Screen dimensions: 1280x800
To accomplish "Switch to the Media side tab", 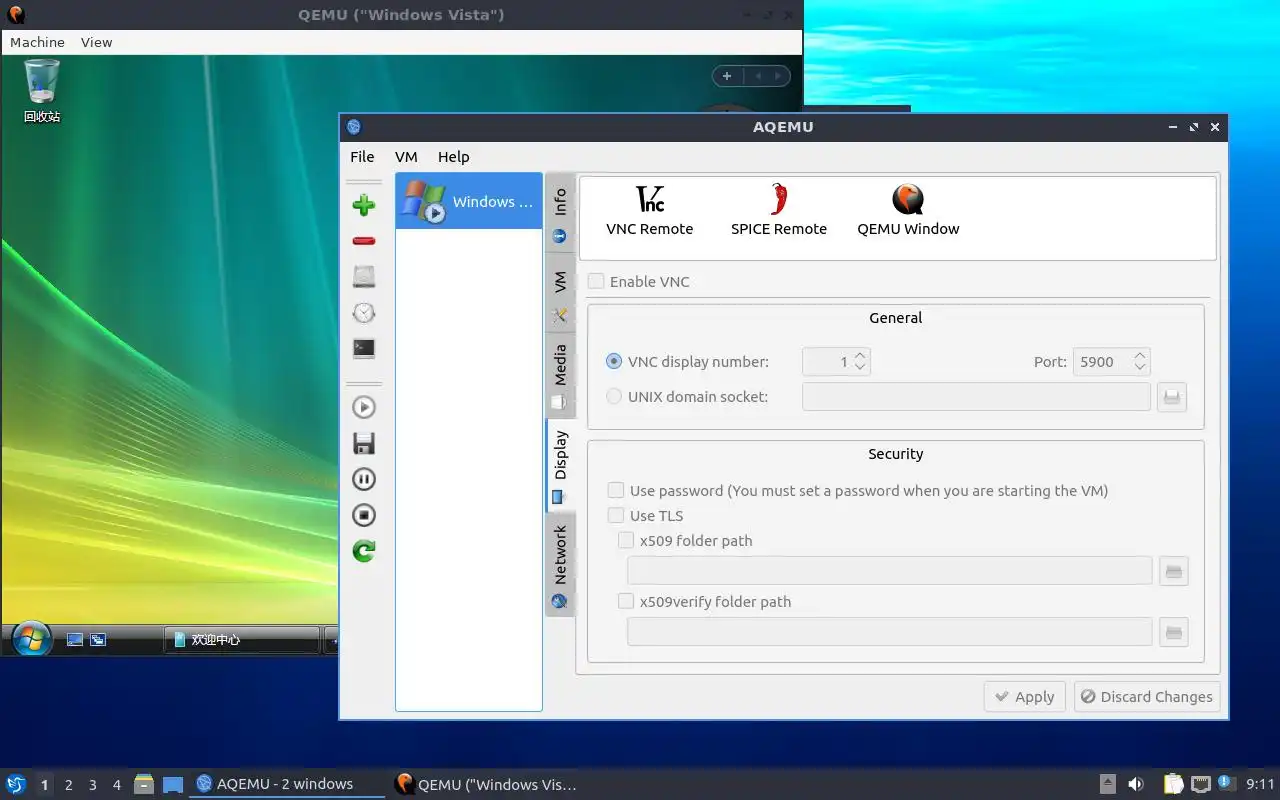I will (x=560, y=377).
